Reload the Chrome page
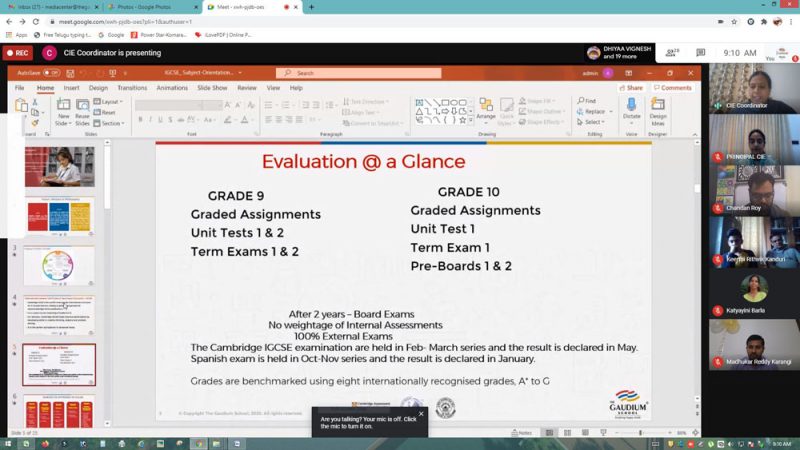This screenshot has height=450, width=800. [36, 22]
